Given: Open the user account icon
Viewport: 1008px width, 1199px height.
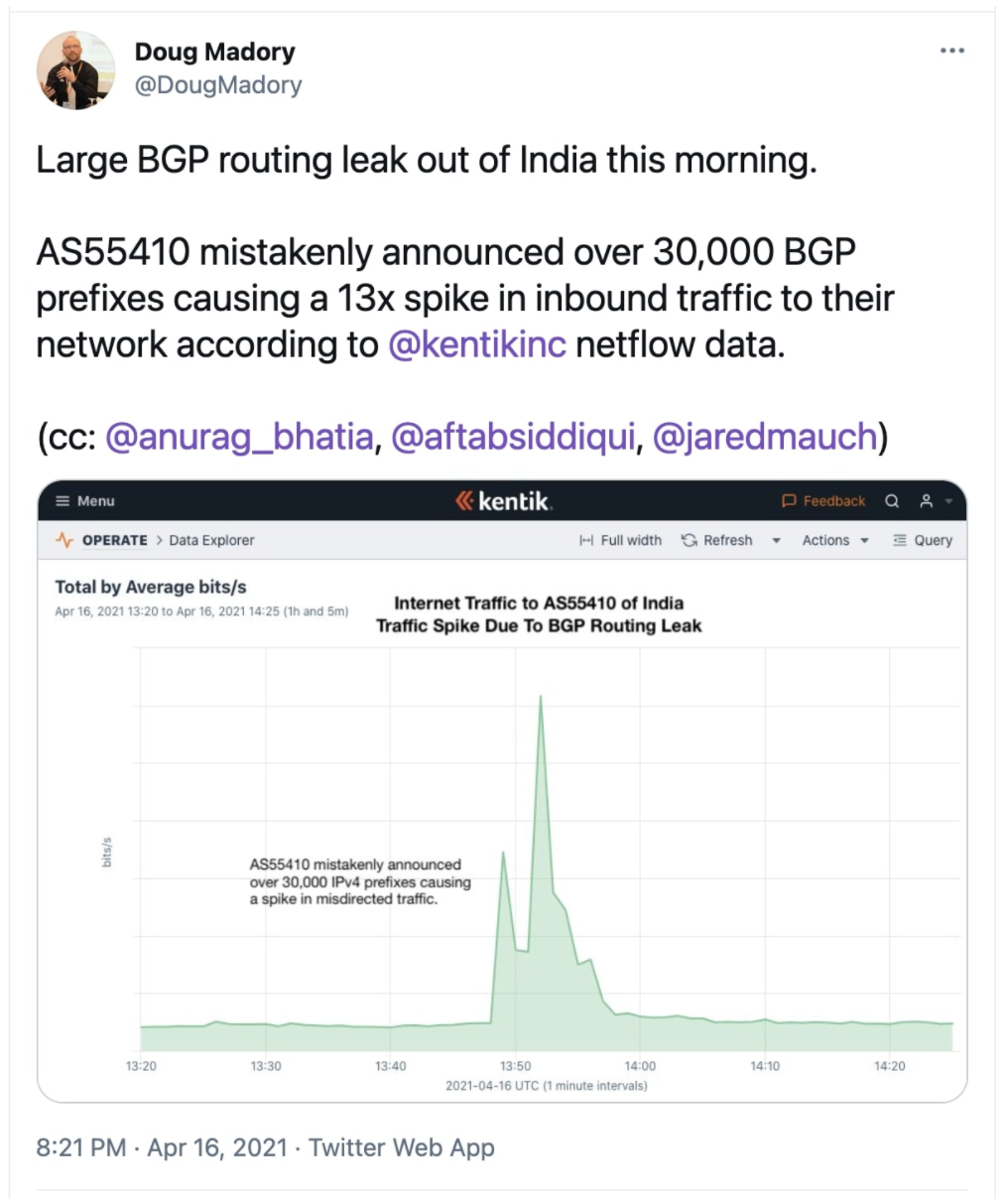Looking at the screenshot, I should coord(926,501).
